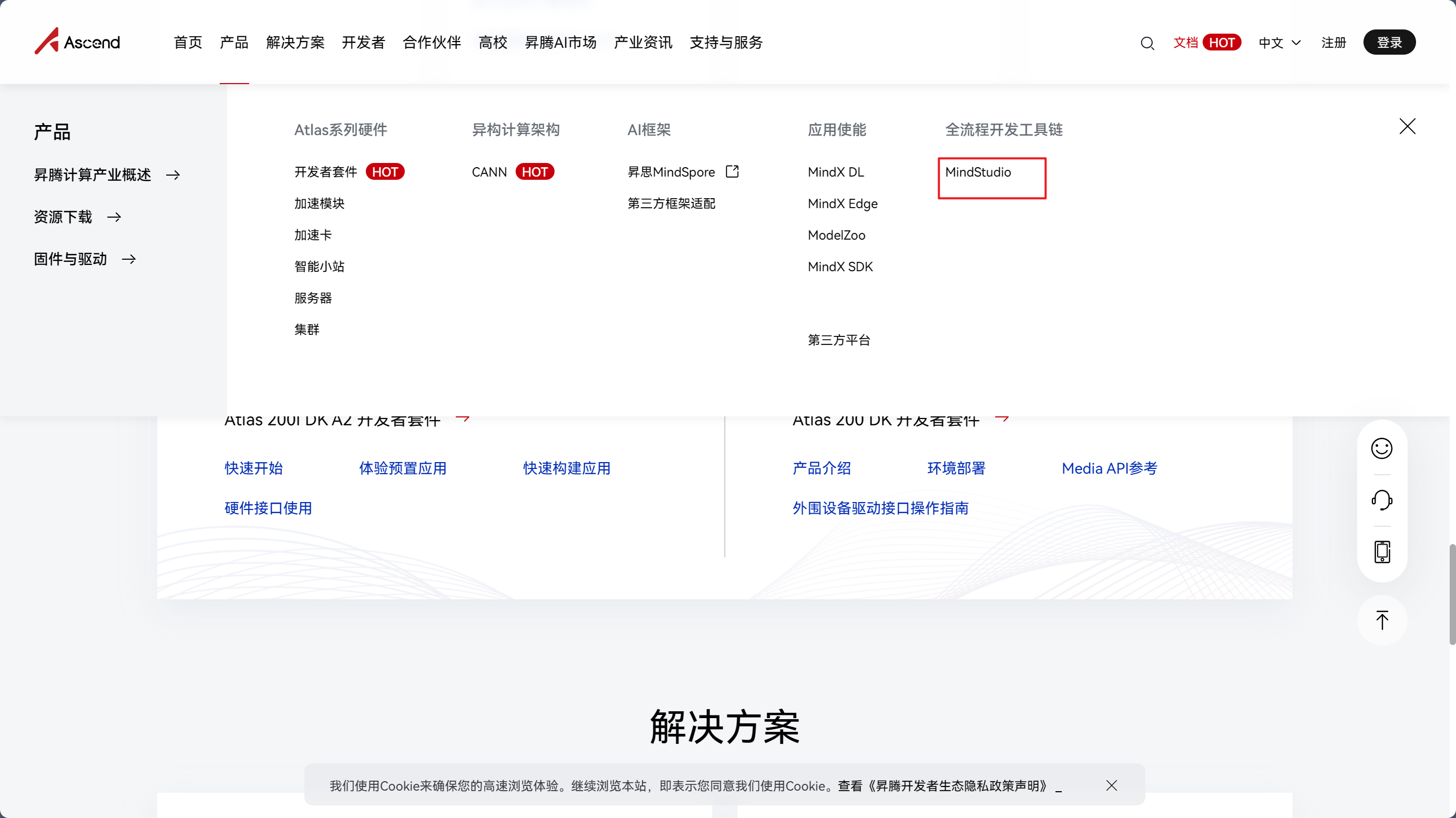Open 第三方平台 link

tap(839, 340)
